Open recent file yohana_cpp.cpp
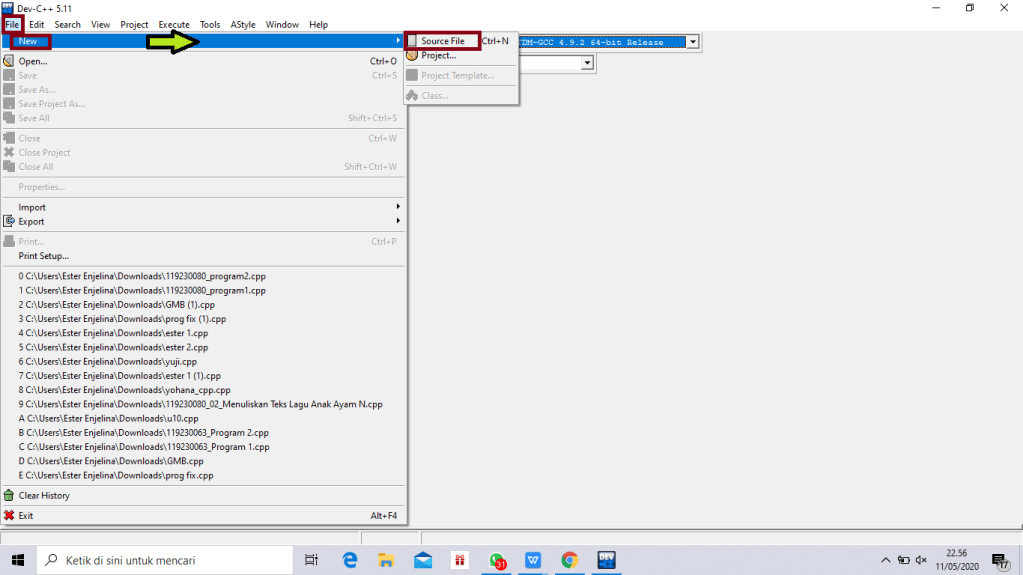Viewport: 1023px width, 575px height. pyautogui.click(x=124, y=390)
